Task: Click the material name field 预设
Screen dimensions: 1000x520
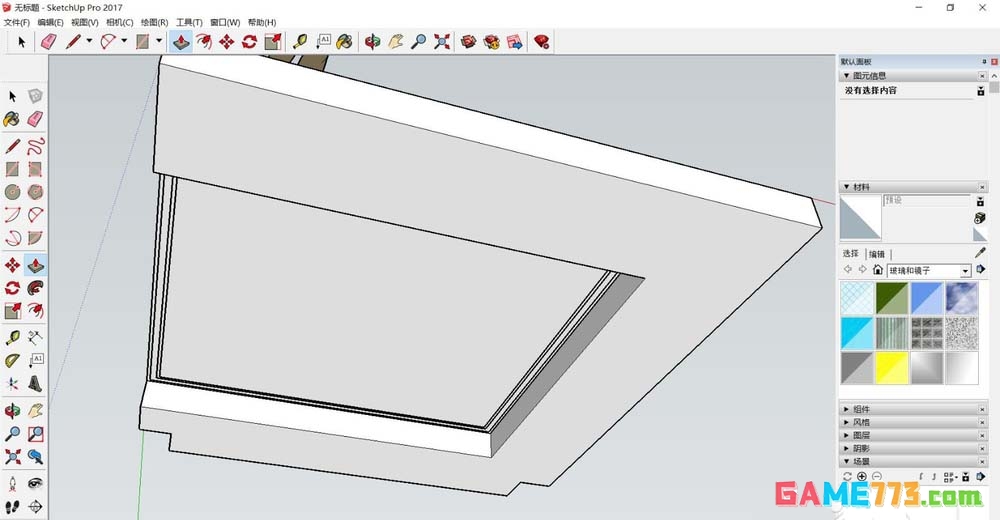Action: tap(927, 200)
